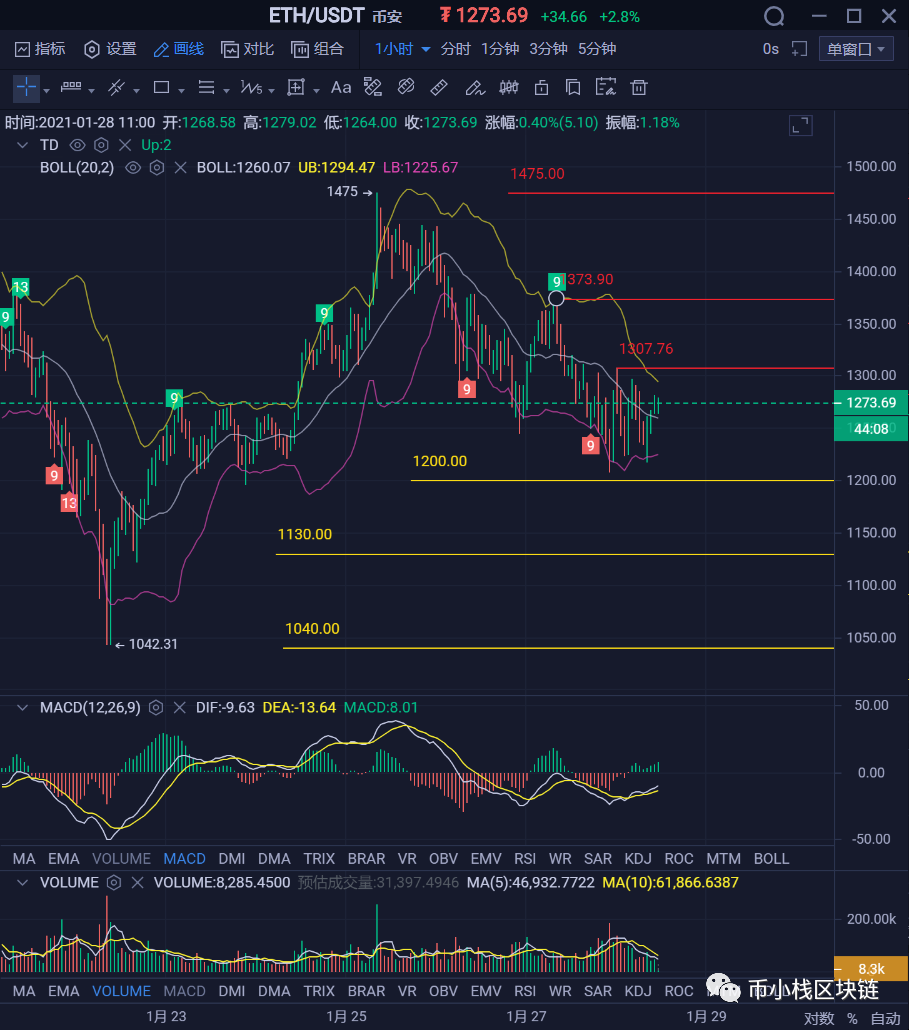Close the BOLL indicator with its X
This screenshot has height=1030, width=909.
[180, 167]
